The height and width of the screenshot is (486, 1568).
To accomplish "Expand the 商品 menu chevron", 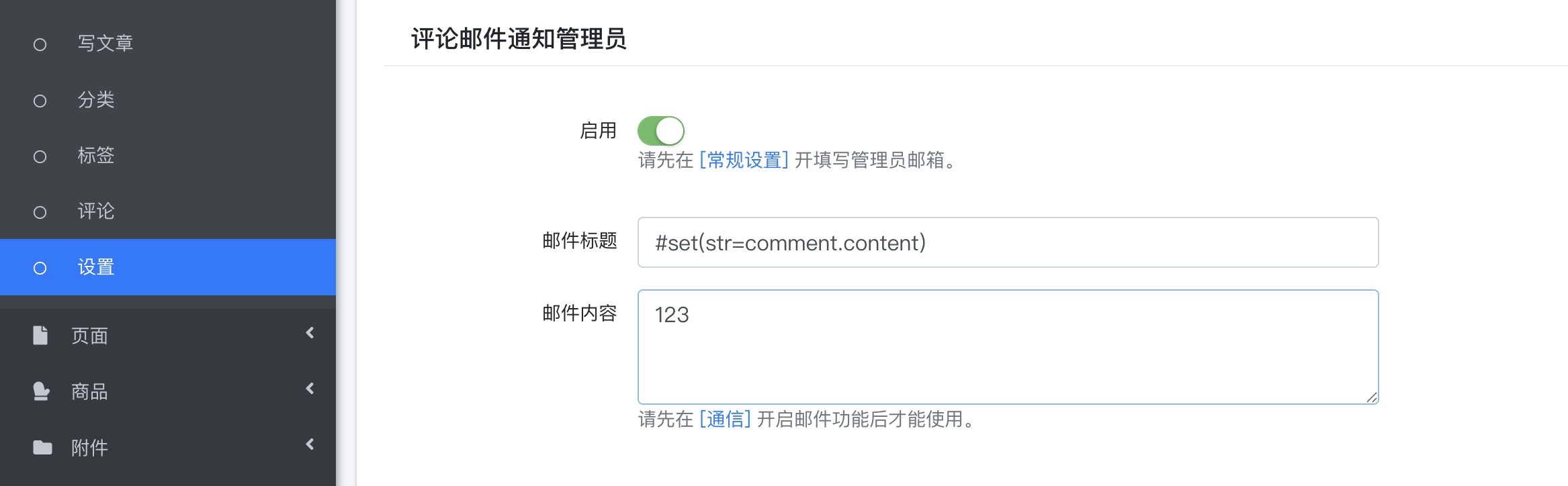I will pyautogui.click(x=310, y=389).
